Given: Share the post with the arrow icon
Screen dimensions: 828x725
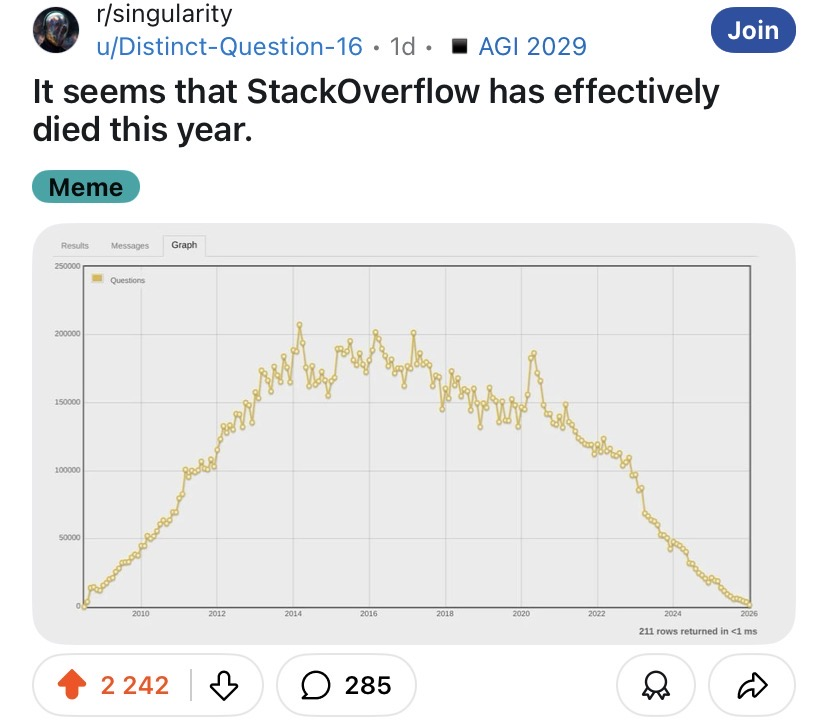Looking at the screenshot, I should pyautogui.click(x=752, y=685).
